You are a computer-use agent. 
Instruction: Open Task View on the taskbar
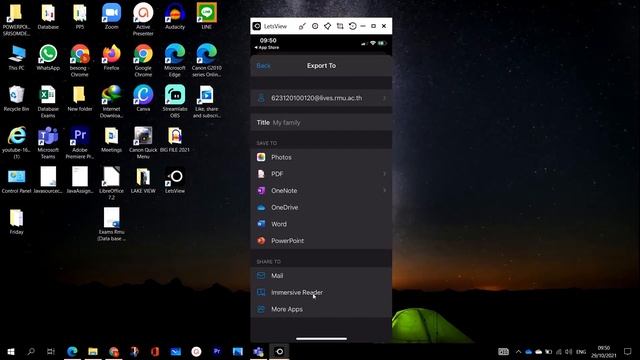(51, 351)
